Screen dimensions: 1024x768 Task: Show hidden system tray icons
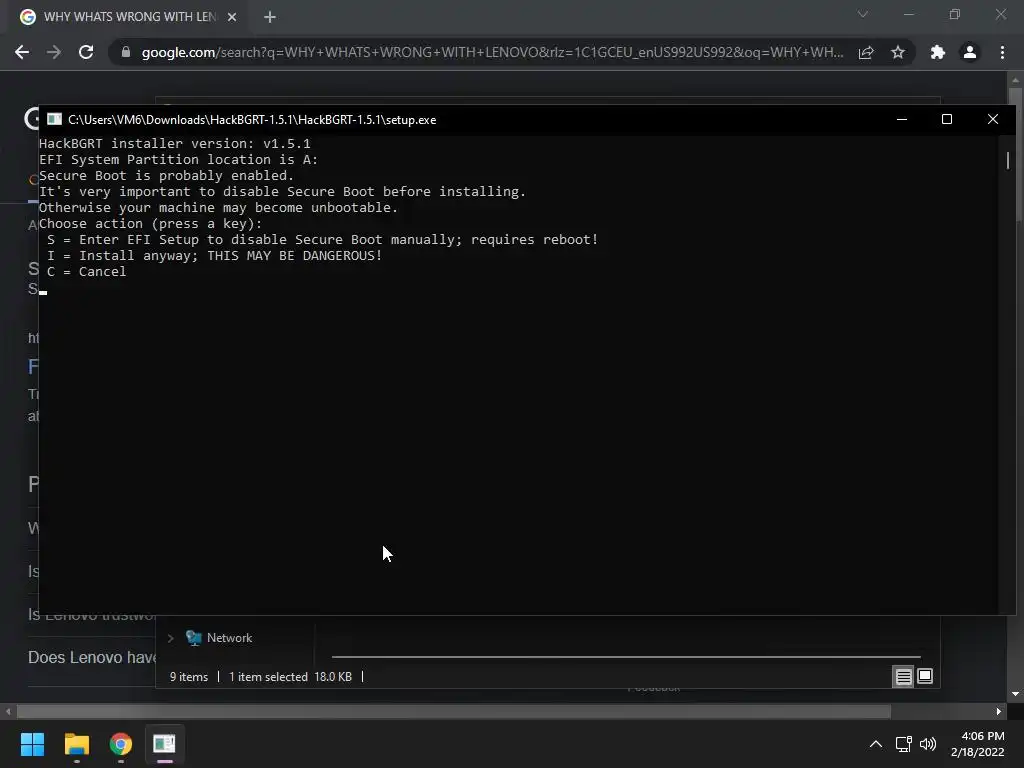coord(876,744)
